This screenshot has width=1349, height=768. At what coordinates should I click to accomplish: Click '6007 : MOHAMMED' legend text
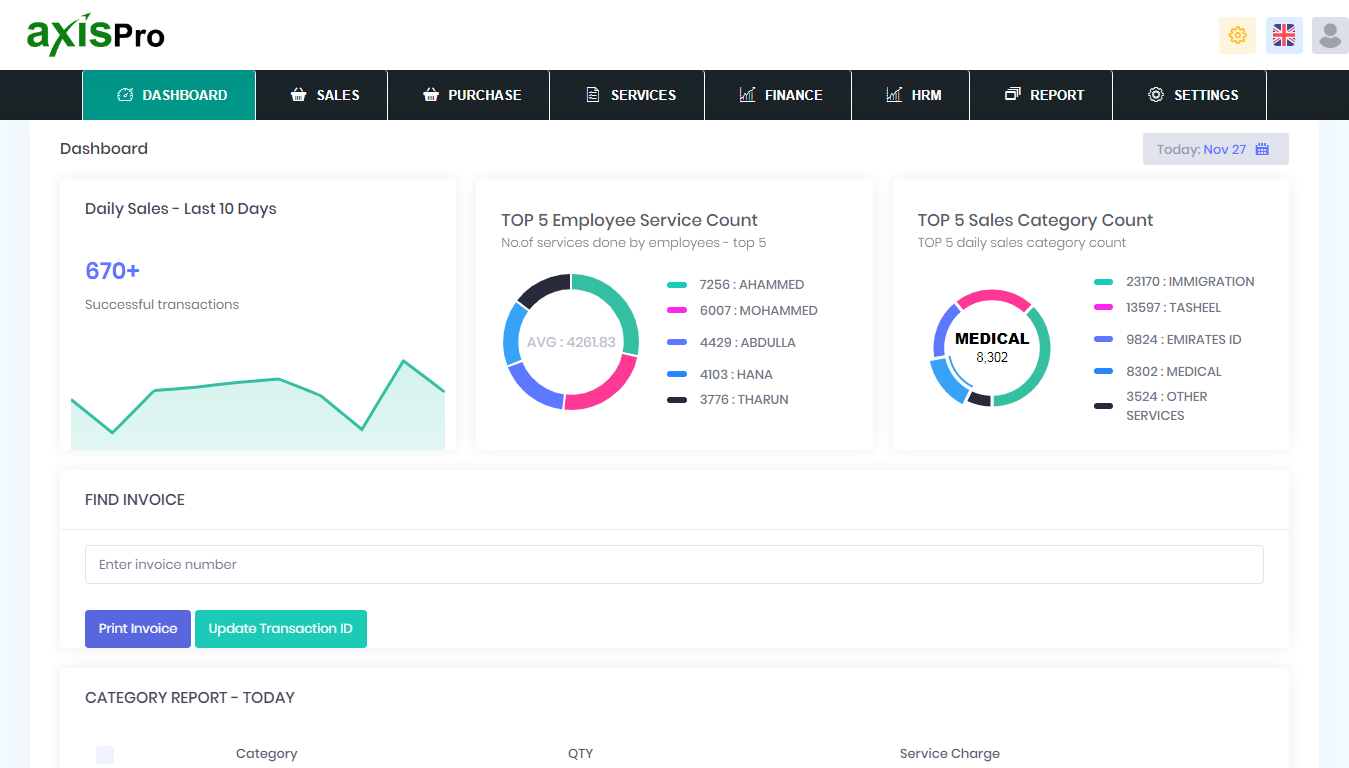(759, 311)
